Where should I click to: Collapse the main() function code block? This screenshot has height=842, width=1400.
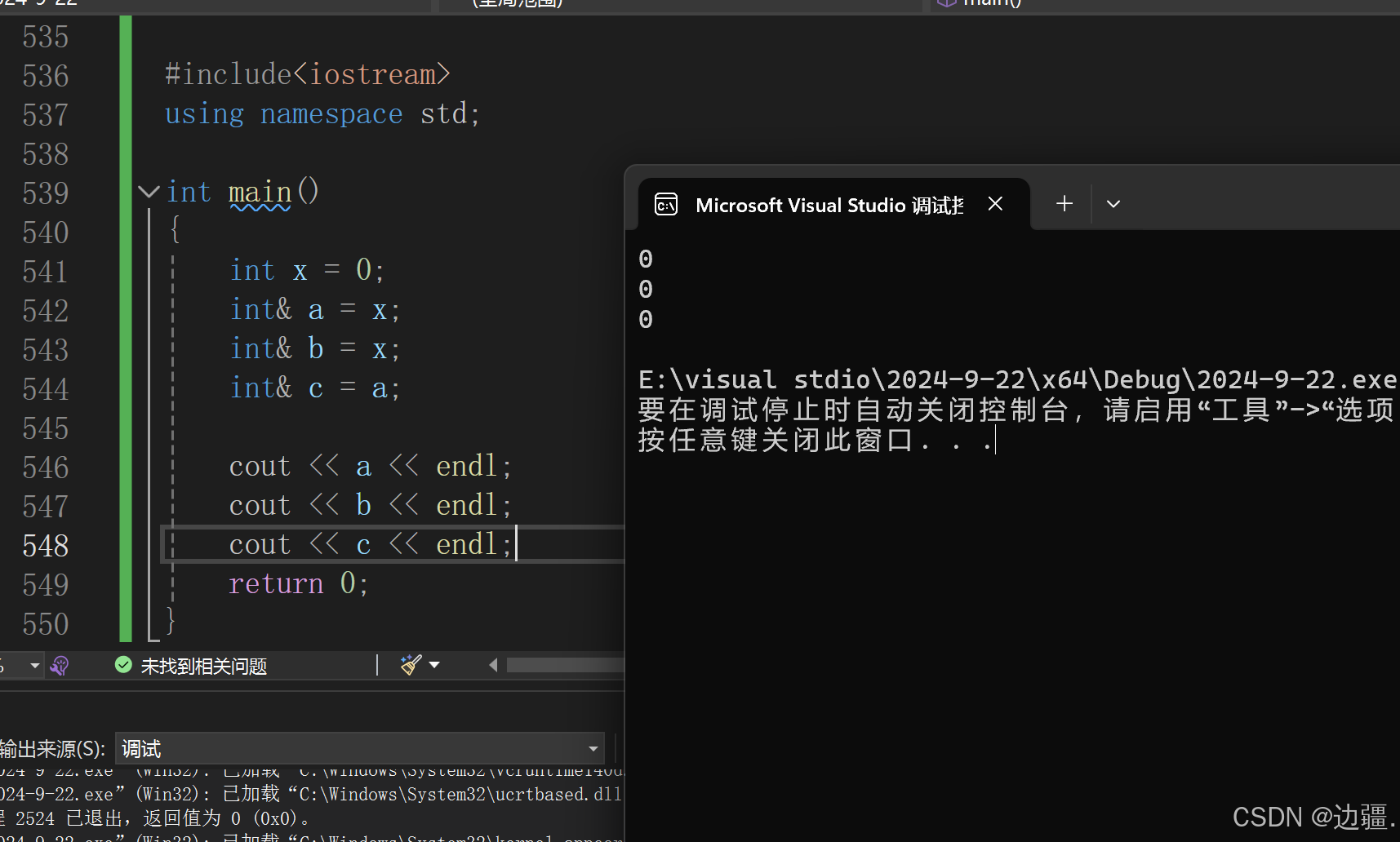149,193
